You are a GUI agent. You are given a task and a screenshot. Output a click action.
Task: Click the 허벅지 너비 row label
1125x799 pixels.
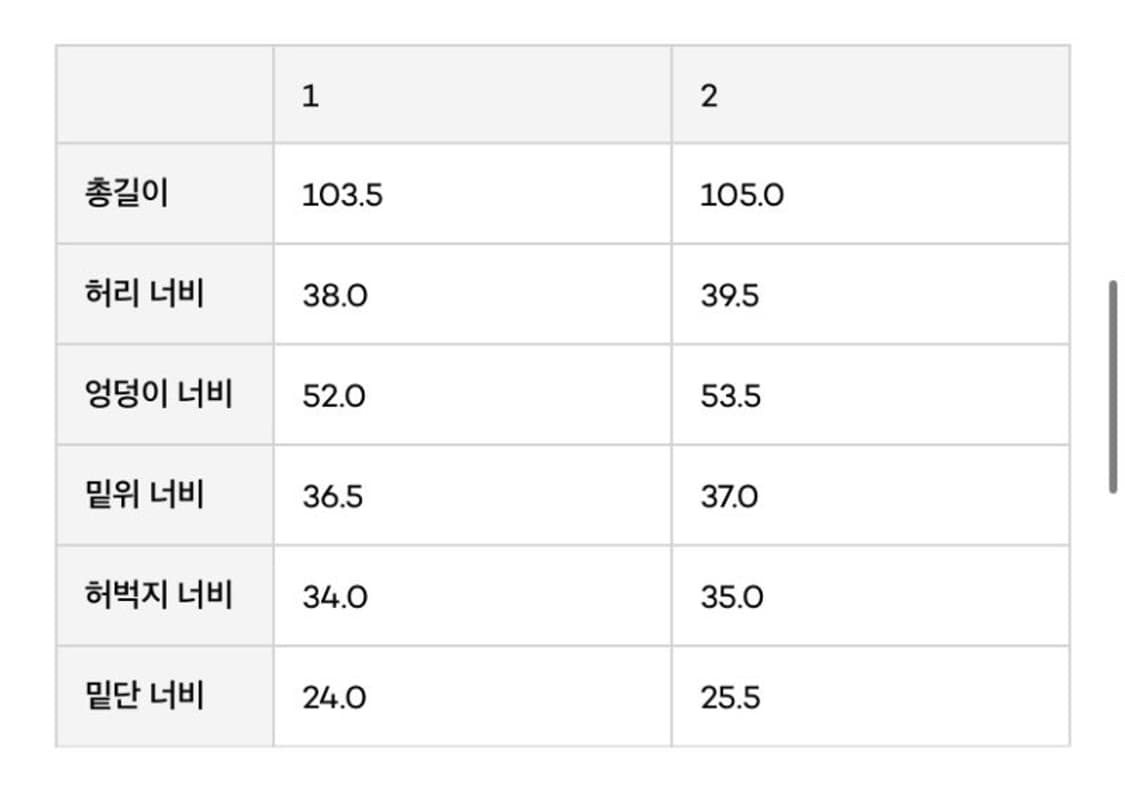(159, 596)
